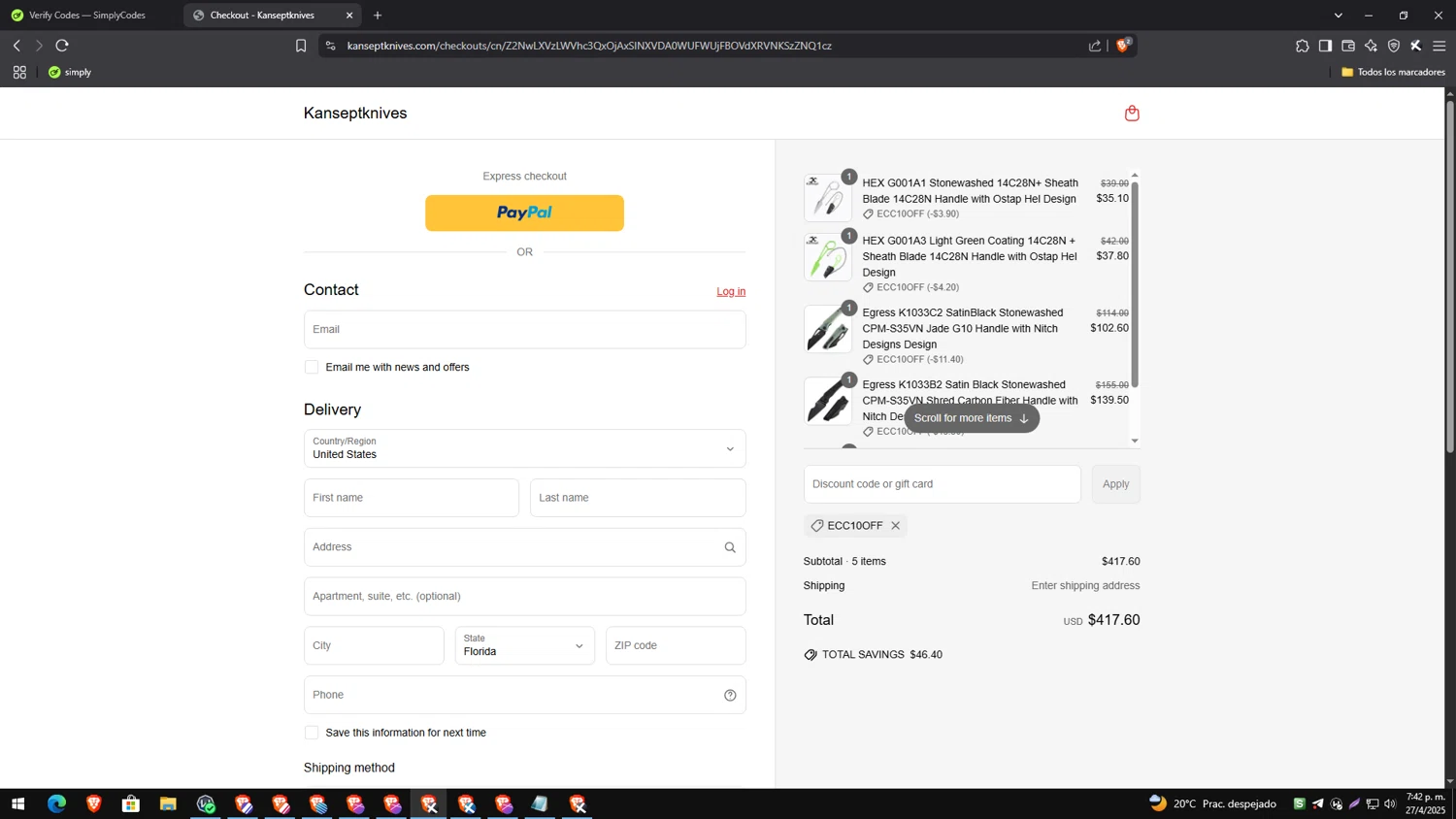This screenshot has height=819, width=1456.
Task: Click the order list scroll down arrow
Action: [x=1135, y=441]
